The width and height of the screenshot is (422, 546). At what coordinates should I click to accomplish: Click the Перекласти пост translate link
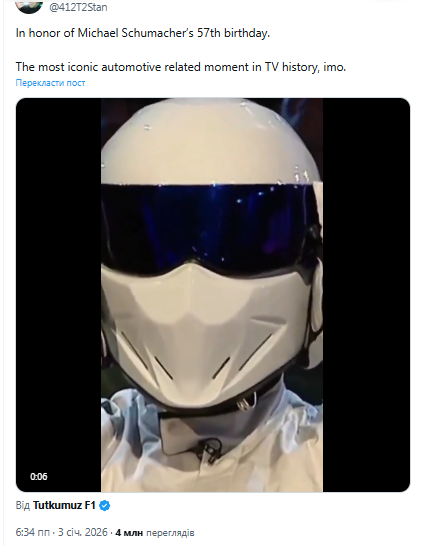50,83
